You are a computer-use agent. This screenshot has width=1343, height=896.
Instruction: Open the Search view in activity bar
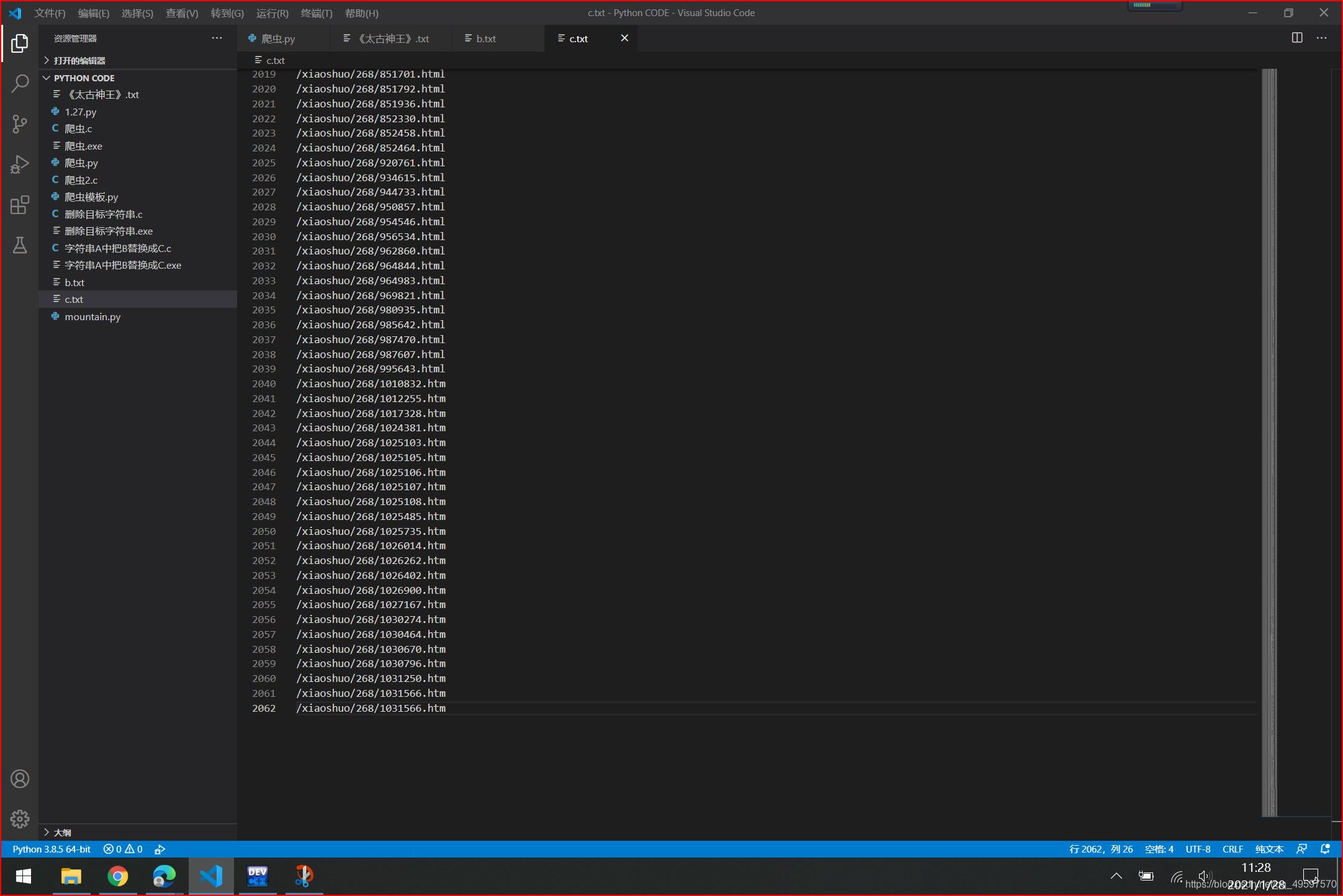tap(20, 84)
